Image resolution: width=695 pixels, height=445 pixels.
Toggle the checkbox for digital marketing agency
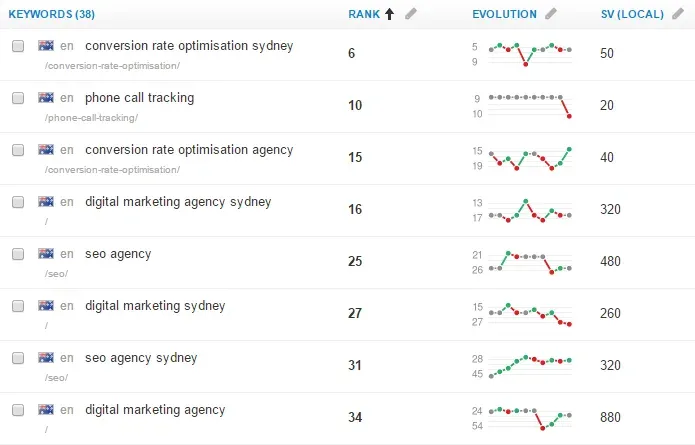18,410
